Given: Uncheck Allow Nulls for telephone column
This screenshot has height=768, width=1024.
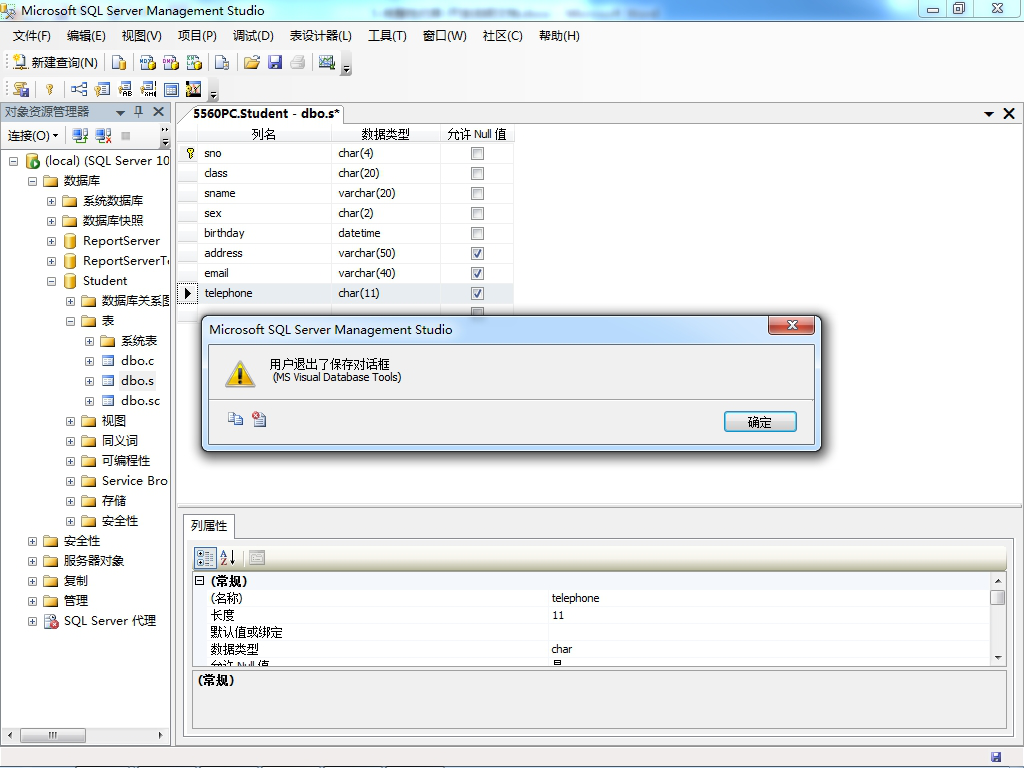Looking at the screenshot, I should (477, 294).
